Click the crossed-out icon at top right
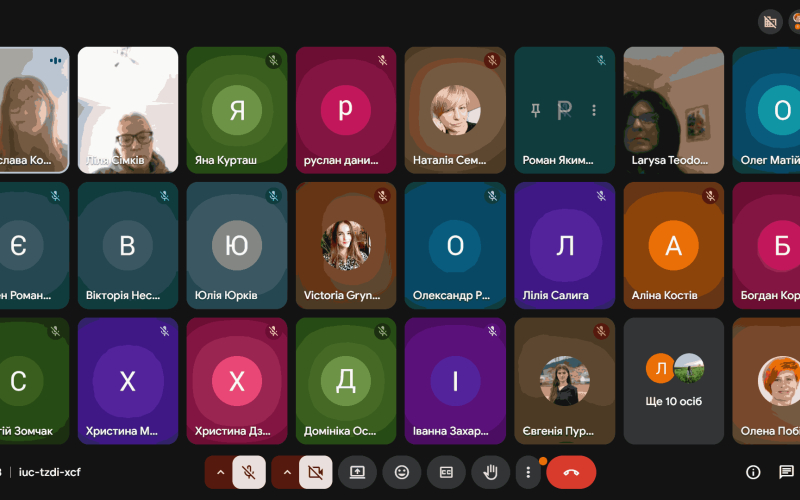This screenshot has width=800, height=500. [x=770, y=21]
